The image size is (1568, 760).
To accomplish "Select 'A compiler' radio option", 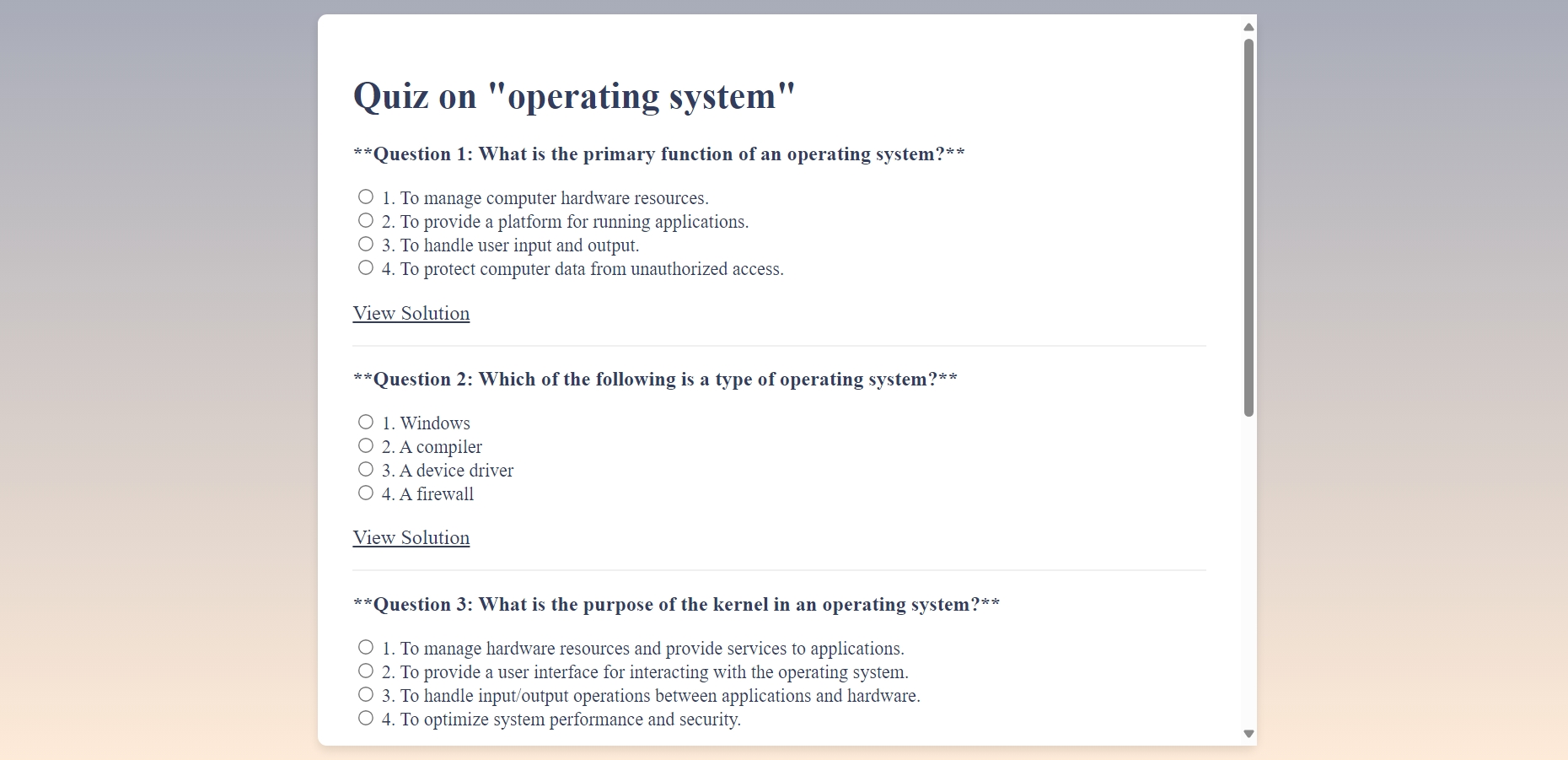I will [366, 445].
